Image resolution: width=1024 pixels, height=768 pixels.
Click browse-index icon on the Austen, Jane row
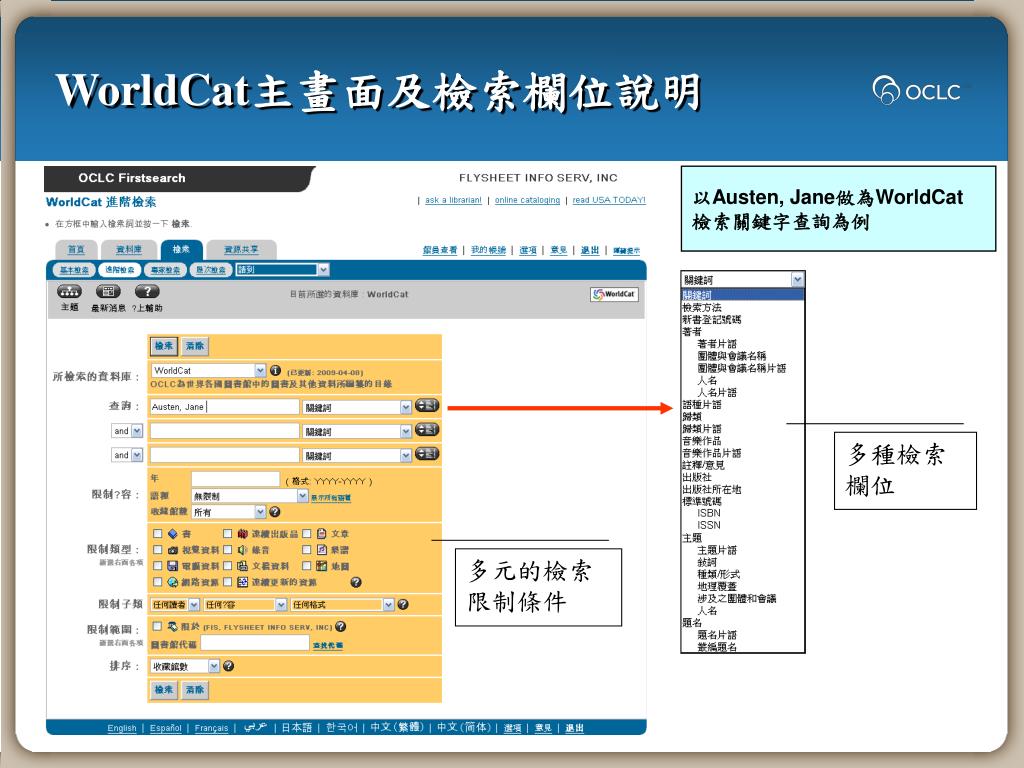(427, 406)
